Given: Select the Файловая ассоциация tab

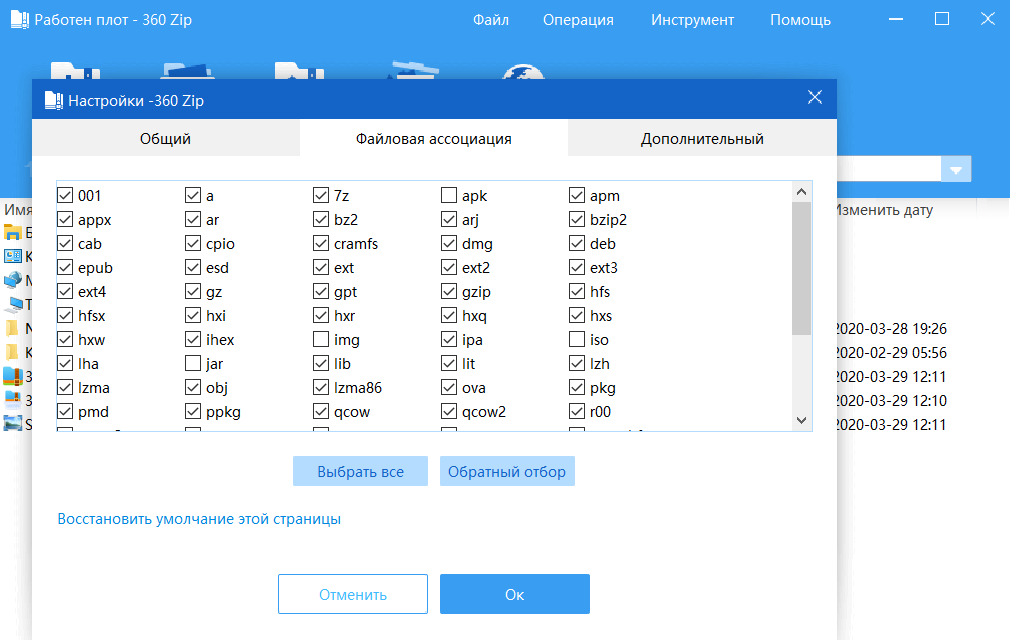Looking at the screenshot, I should coord(434,138).
